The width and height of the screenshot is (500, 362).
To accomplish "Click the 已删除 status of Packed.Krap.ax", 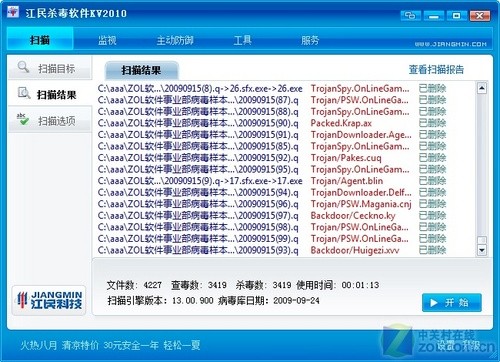I will [x=432, y=123].
